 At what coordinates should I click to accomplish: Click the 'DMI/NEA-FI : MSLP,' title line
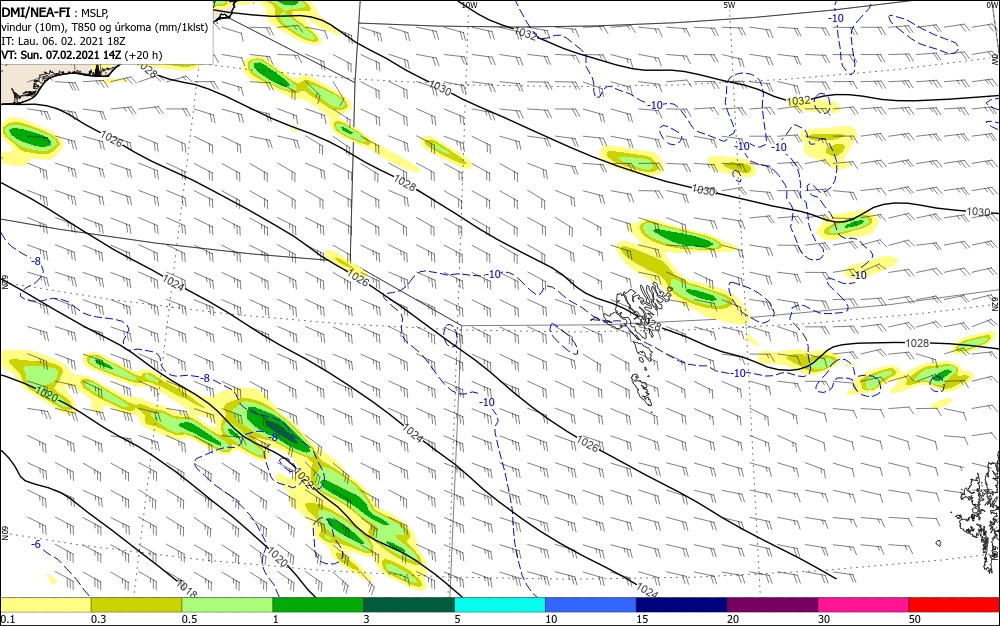pos(55,12)
